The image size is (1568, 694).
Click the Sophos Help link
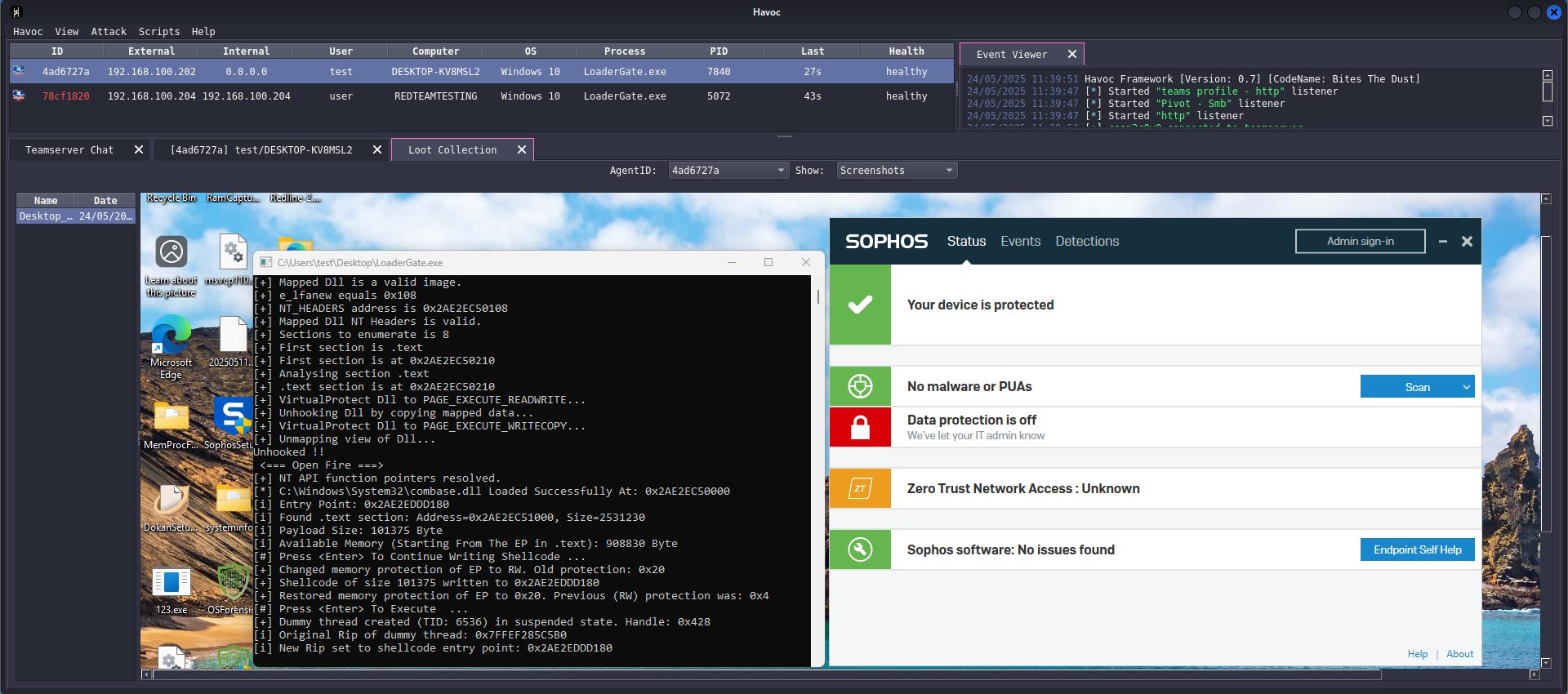(x=1417, y=654)
